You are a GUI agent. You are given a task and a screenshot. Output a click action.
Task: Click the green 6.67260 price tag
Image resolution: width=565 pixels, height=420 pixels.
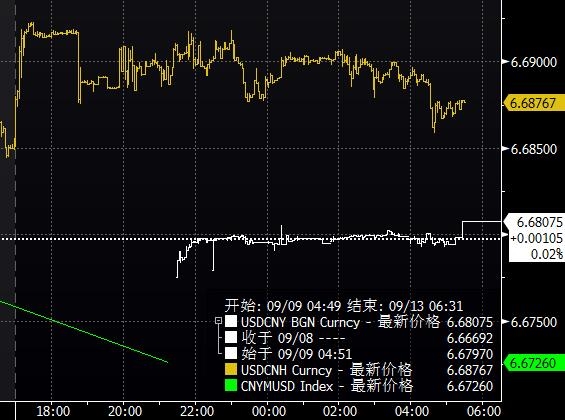[534, 363]
